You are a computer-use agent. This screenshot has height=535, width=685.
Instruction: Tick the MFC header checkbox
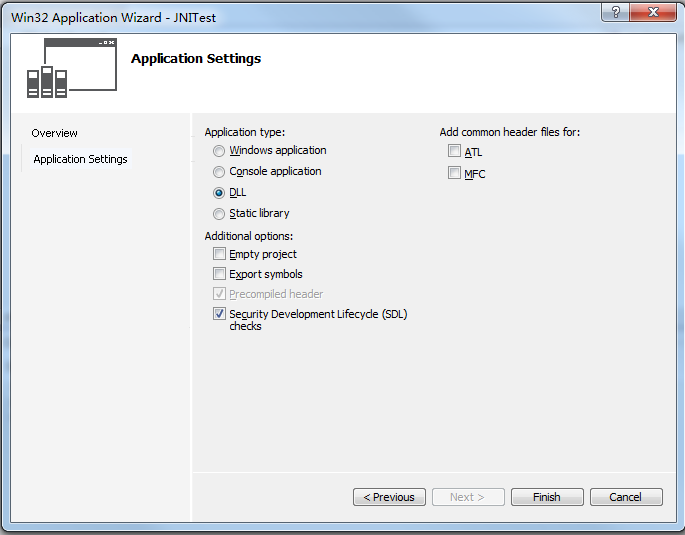pyautogui.click(x=455, y=173)
